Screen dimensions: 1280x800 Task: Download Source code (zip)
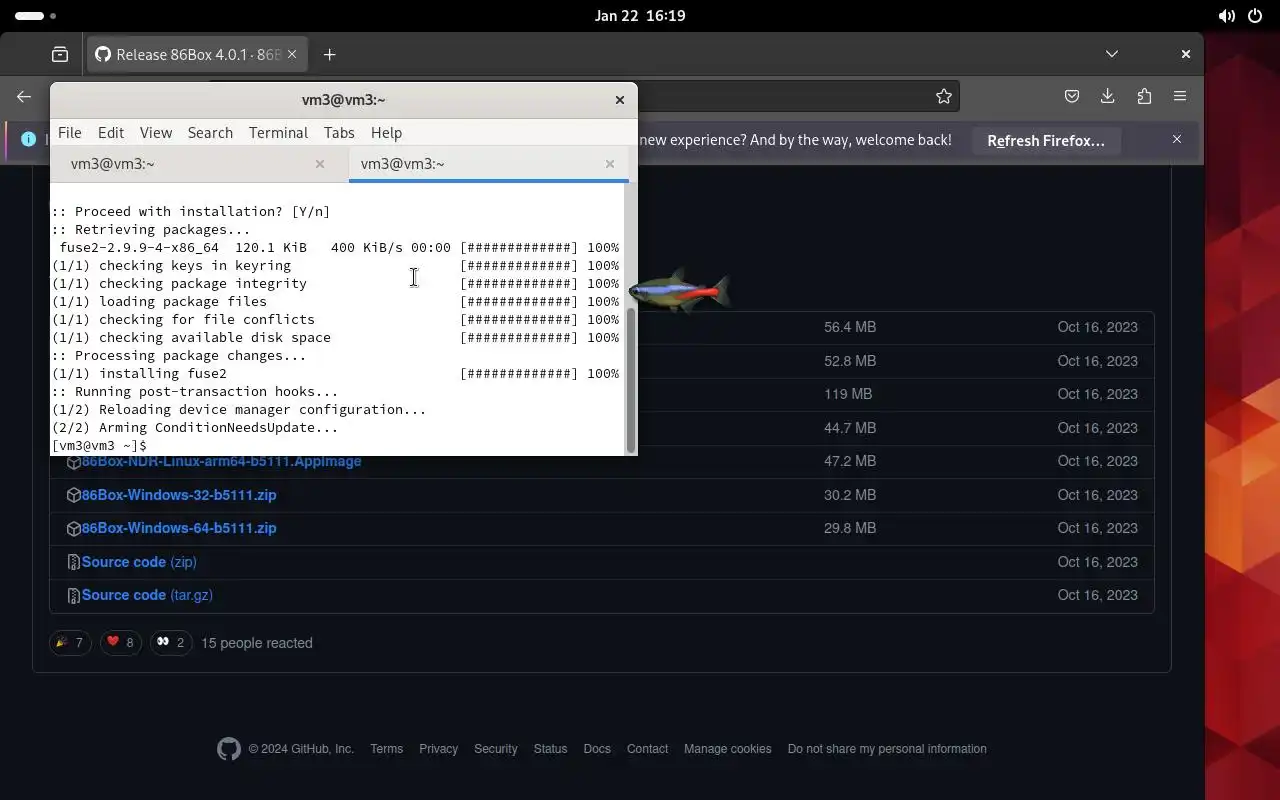[139, 562]
